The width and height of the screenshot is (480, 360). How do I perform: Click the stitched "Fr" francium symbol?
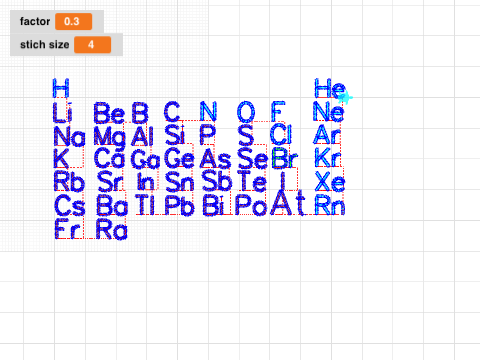click(x=68, y=229)
